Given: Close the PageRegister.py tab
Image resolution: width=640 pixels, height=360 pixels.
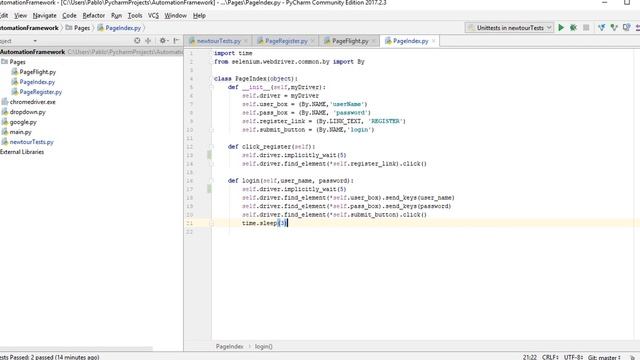Looking at the screenshot, I should click(x=313, y=41).
